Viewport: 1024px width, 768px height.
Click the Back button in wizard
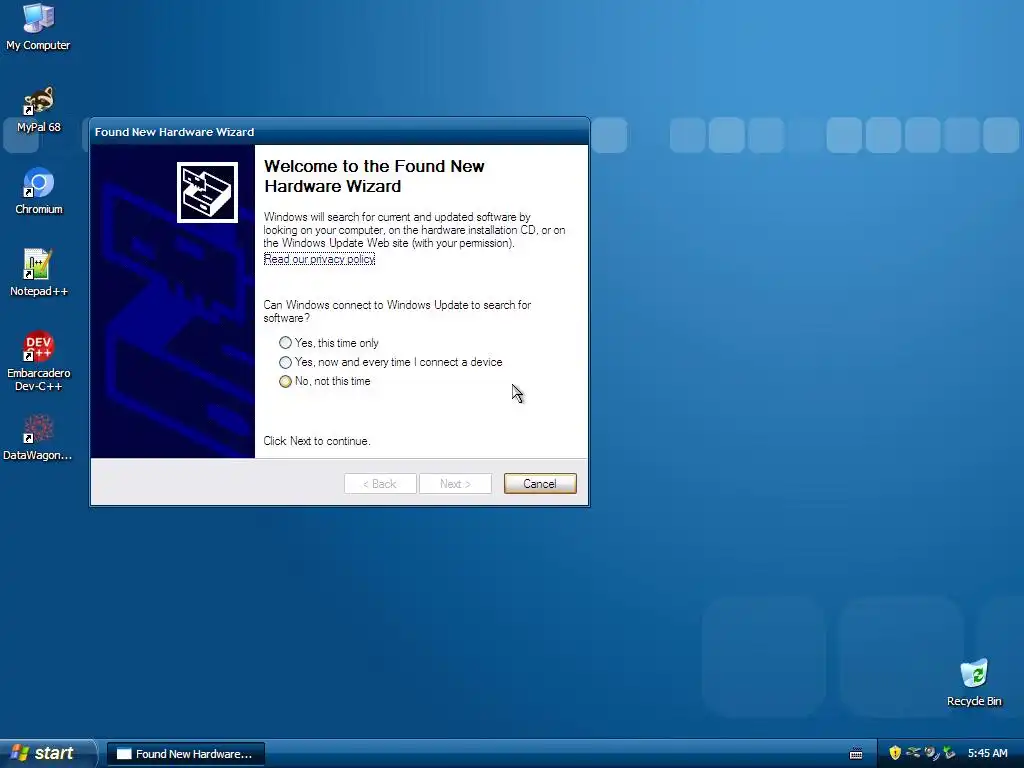(380, 483)
